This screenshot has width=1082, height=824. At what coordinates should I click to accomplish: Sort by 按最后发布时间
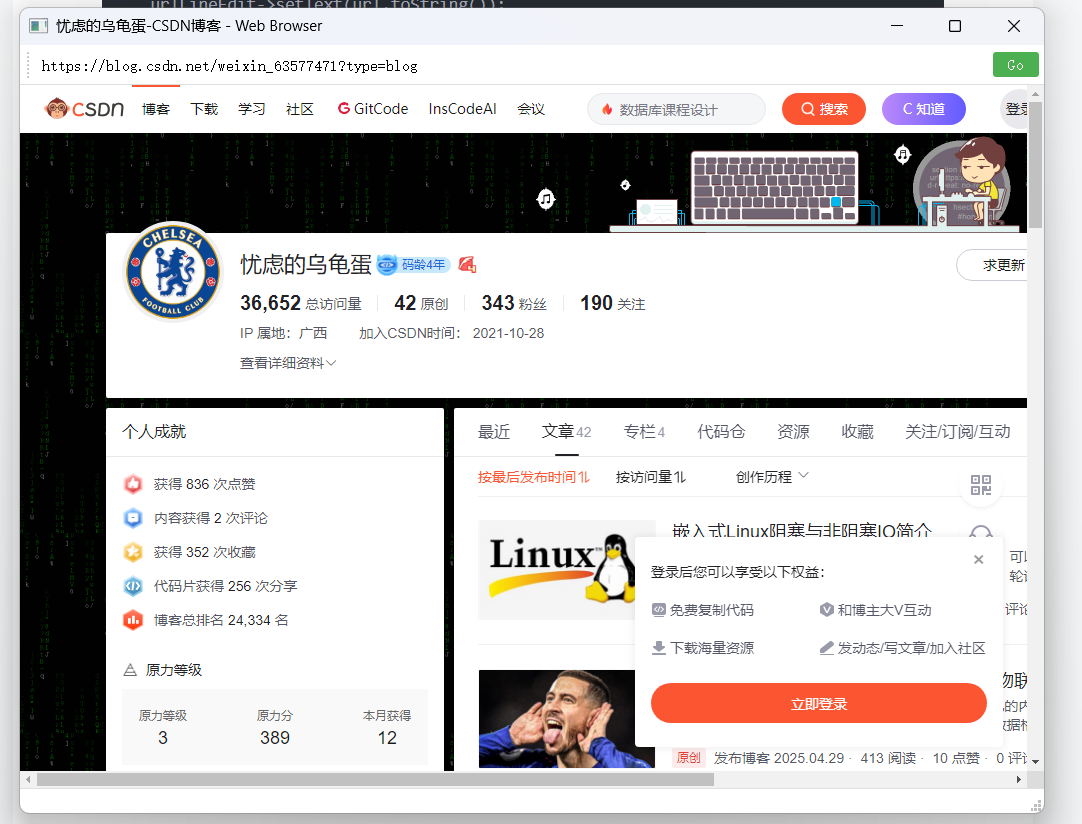point(533,477)
